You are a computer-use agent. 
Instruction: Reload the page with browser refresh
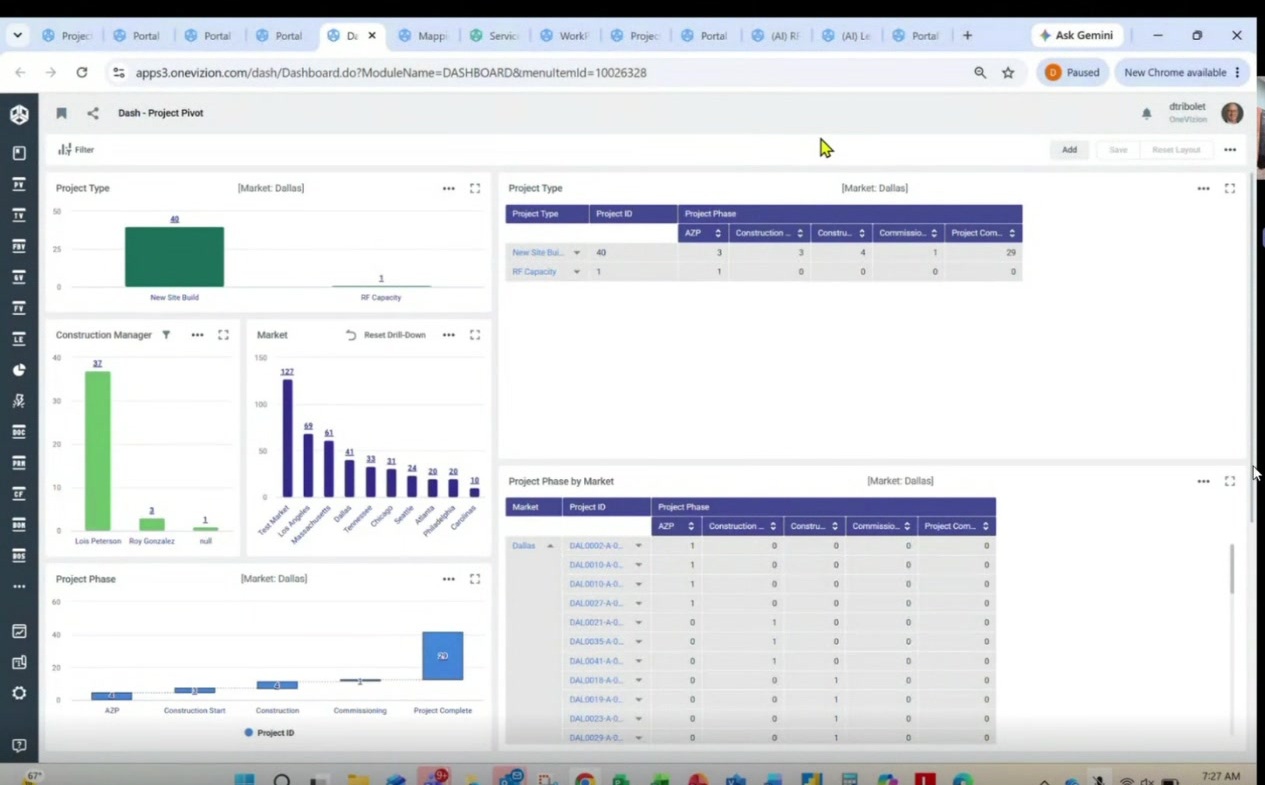(x=82, y=73)
